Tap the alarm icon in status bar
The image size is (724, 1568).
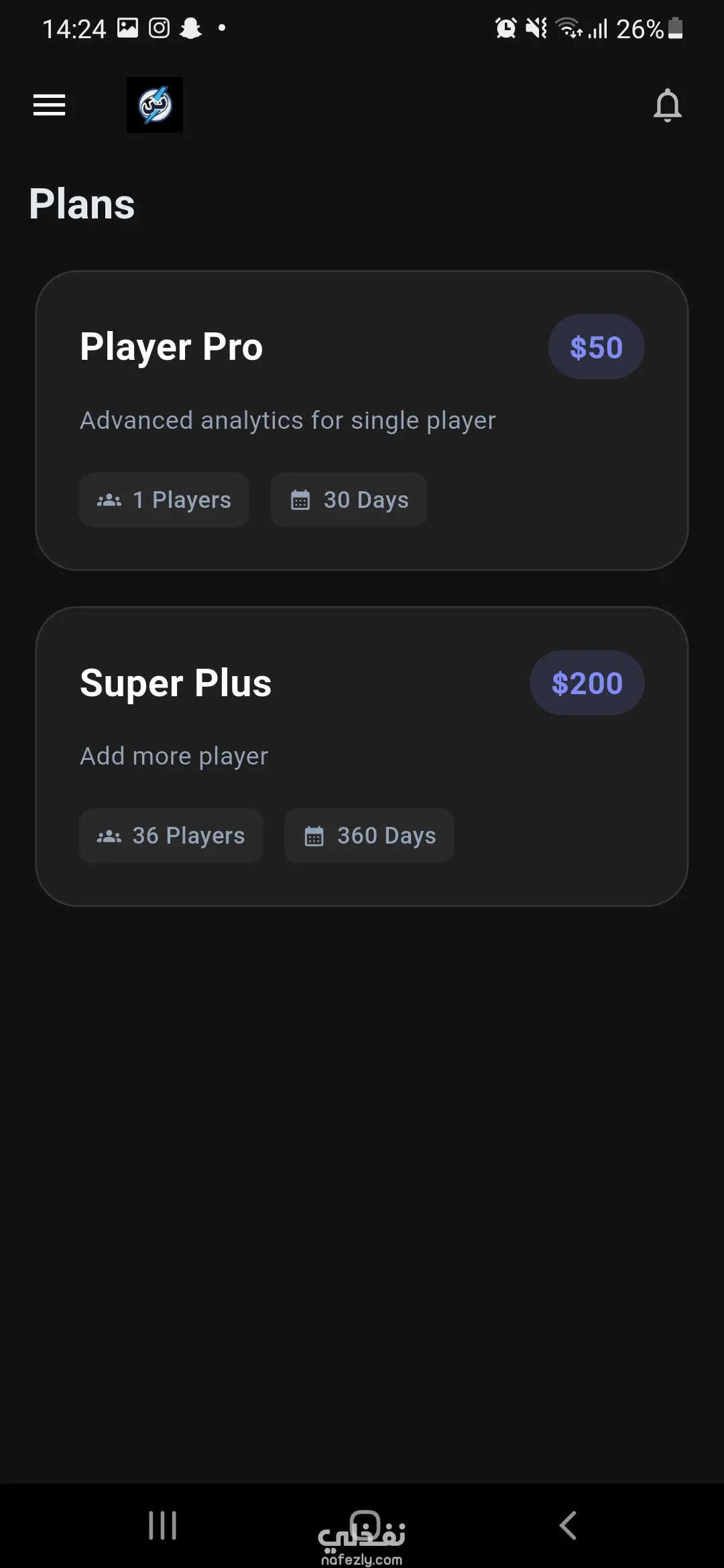[x=505, y=28]
